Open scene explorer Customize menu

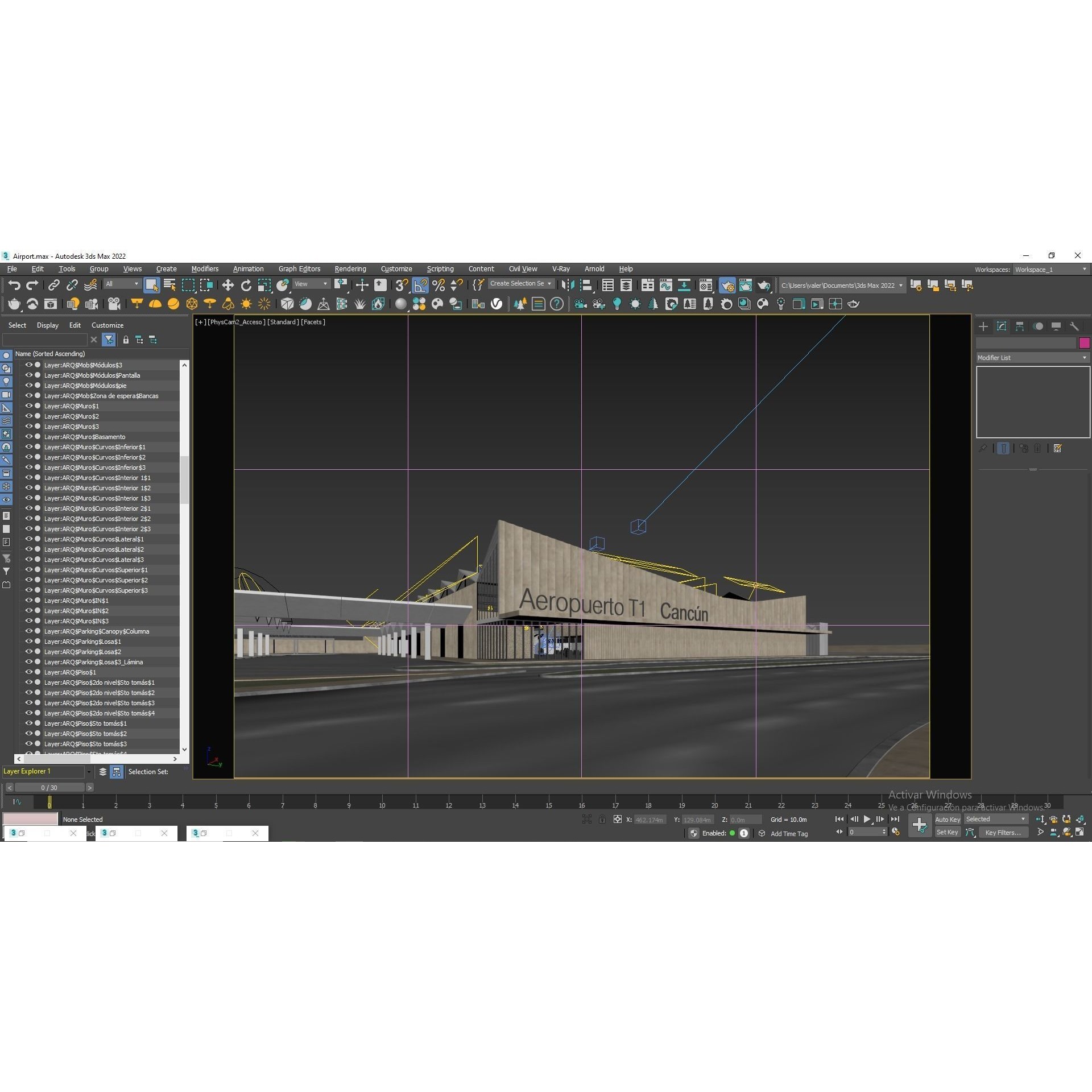[107, 325]
